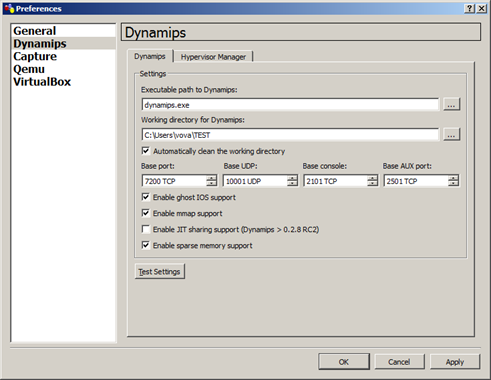Select VirtualBox in the preferences list
Screen dimensions: 491x380
(42, 82)
